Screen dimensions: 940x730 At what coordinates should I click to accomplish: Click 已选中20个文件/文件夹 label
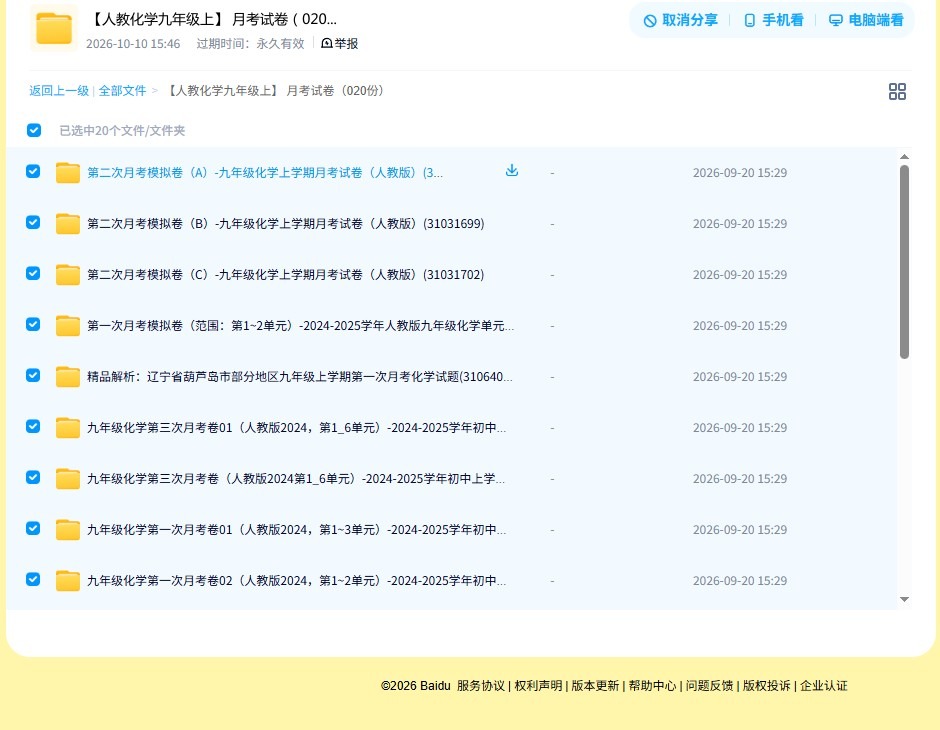[122, 131]
